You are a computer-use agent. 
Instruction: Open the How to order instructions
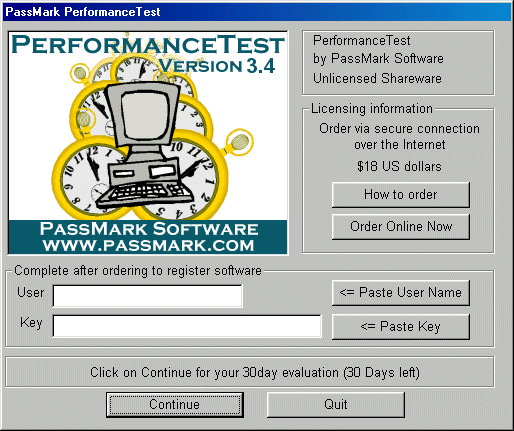click(401, 195)
